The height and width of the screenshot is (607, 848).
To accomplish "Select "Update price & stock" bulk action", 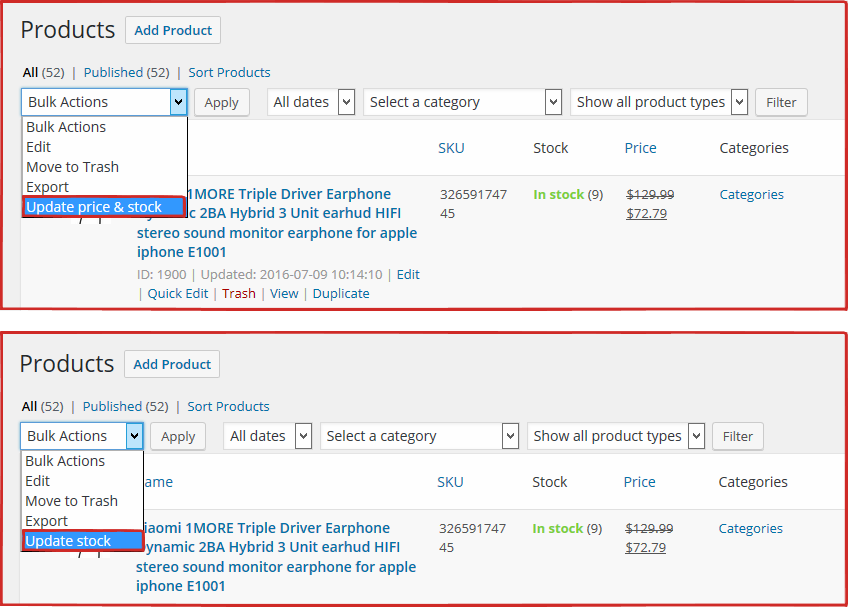I will point(94,207).
